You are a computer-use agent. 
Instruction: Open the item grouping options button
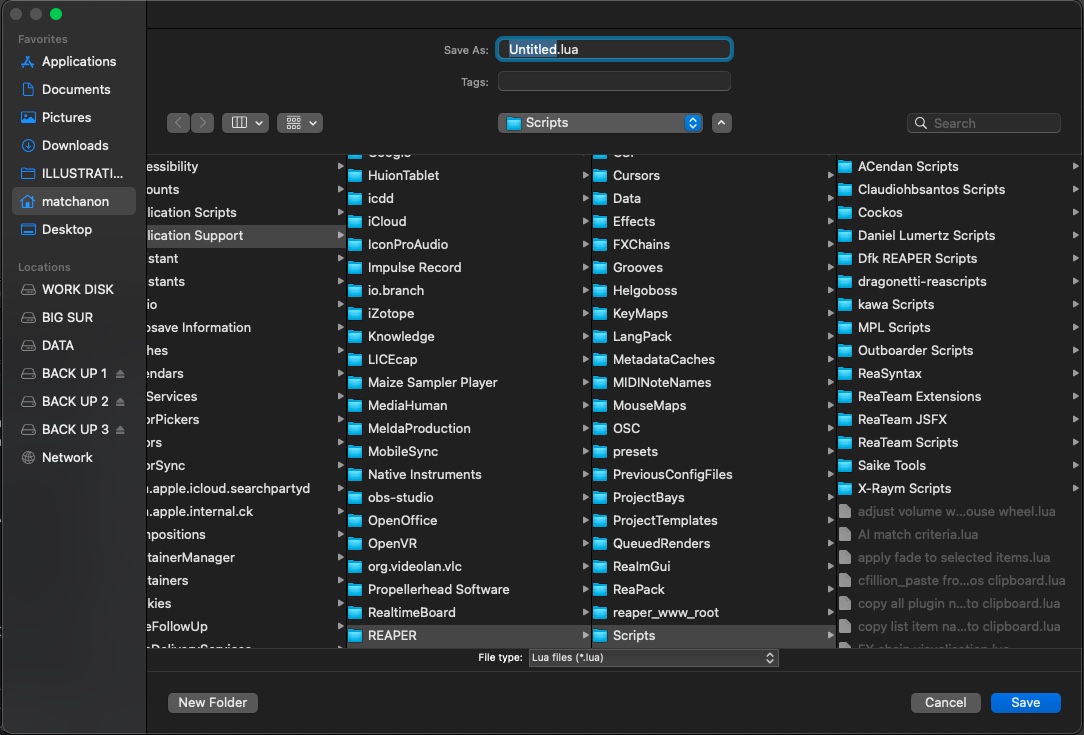tap(300, 123)
